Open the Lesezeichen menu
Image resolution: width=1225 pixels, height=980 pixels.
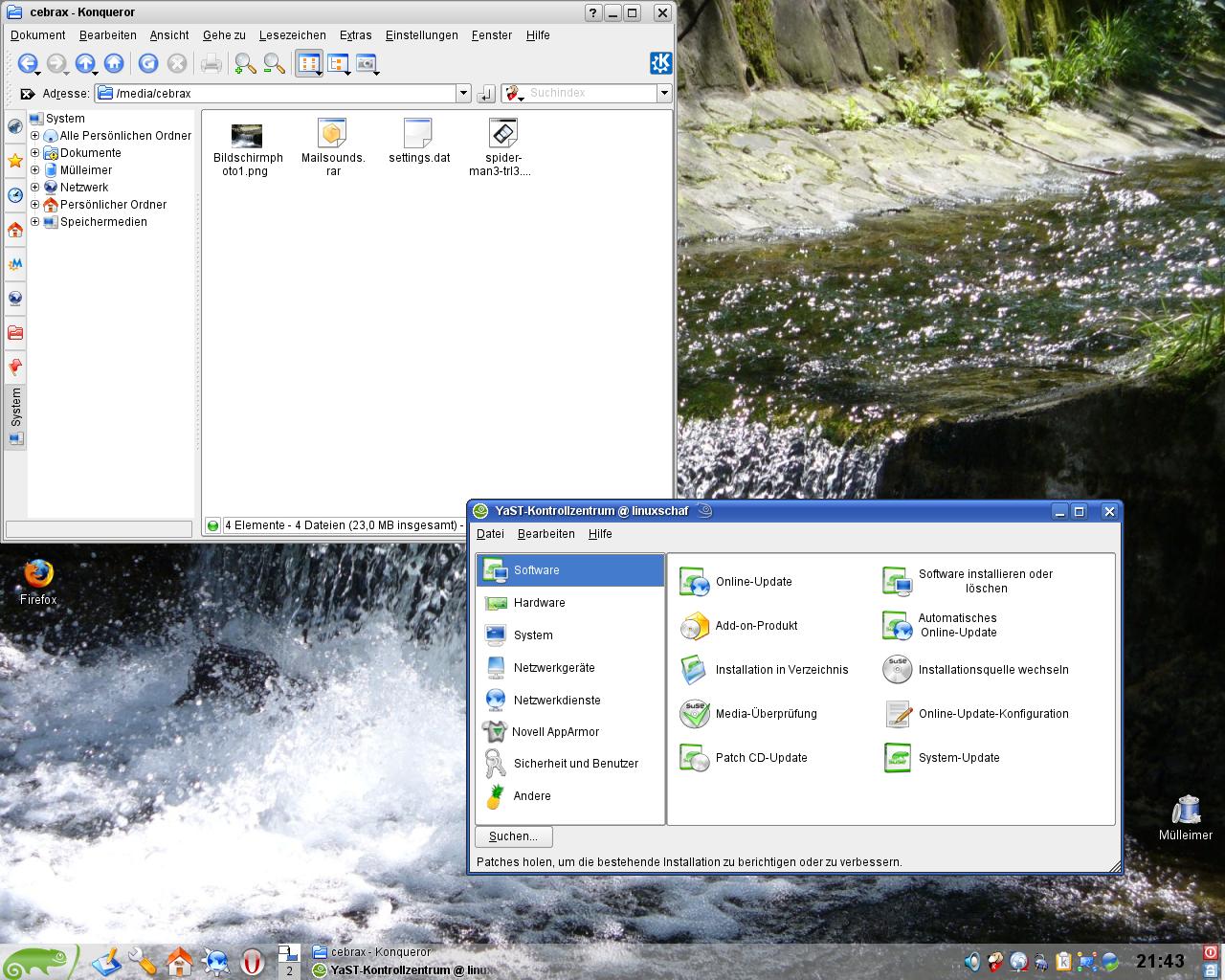pyautogui.click(x=292, y=35)
